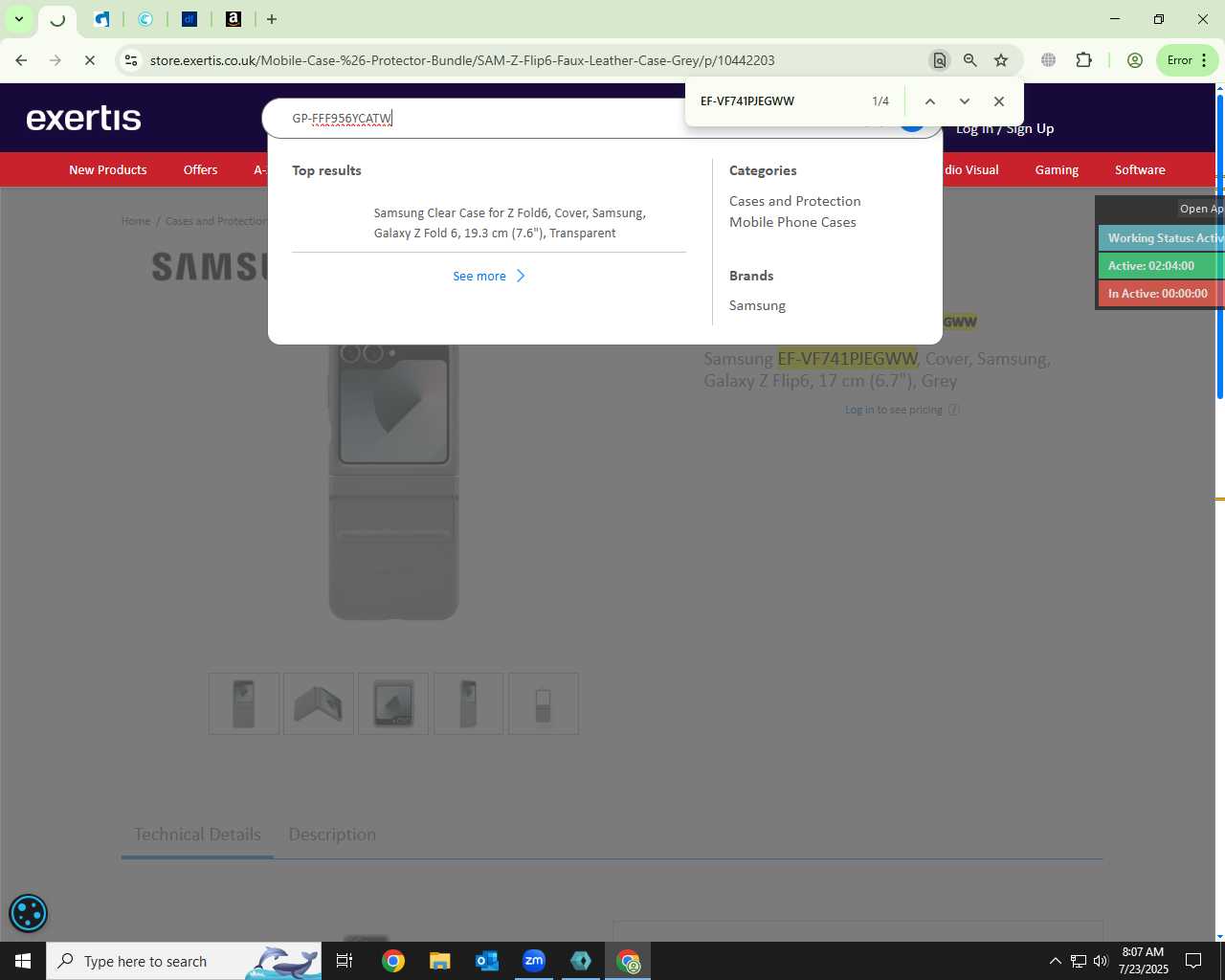Select the third product thumbnail
The image size is (1225, 980).
pyautogui.click(x=393, y=703)
